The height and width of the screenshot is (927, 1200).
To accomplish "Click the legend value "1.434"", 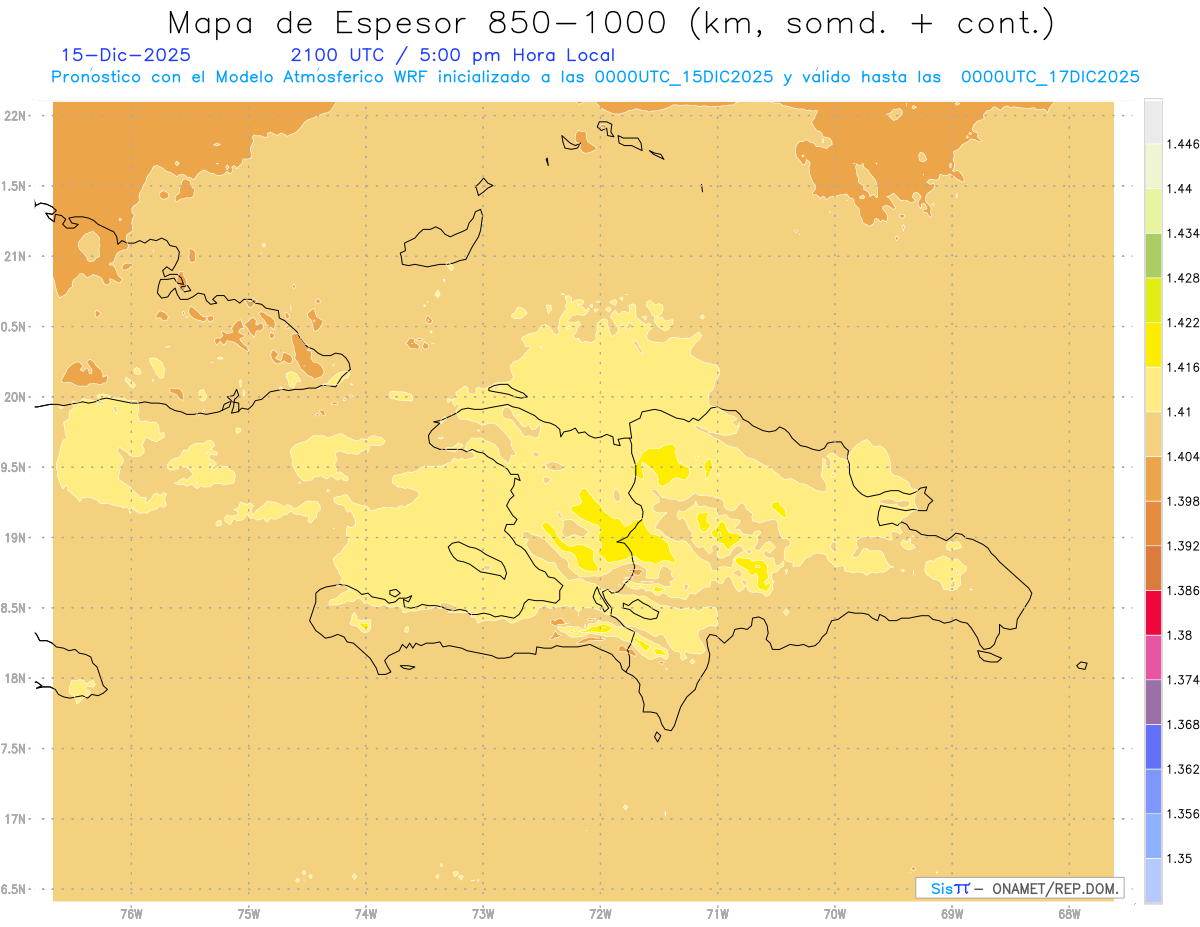I will pos(1183,233).
